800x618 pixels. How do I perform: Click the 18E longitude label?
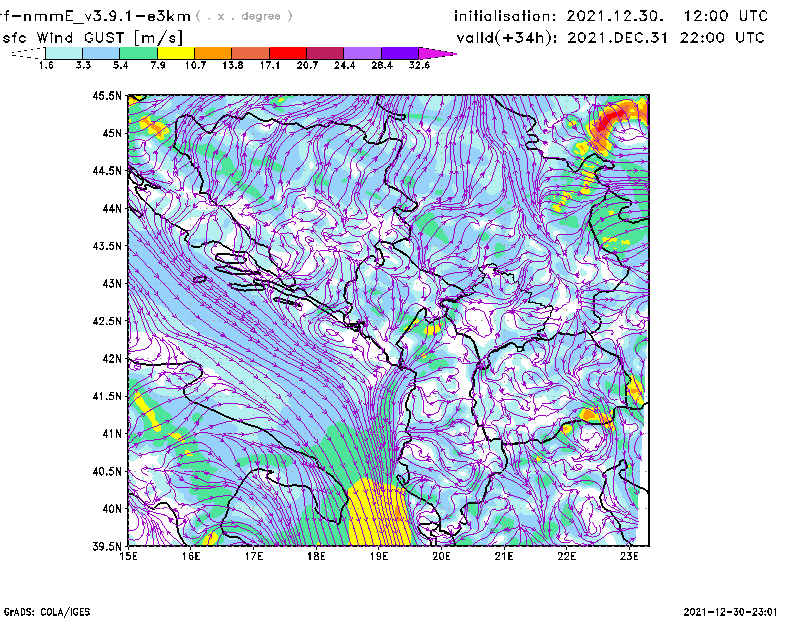316,556
